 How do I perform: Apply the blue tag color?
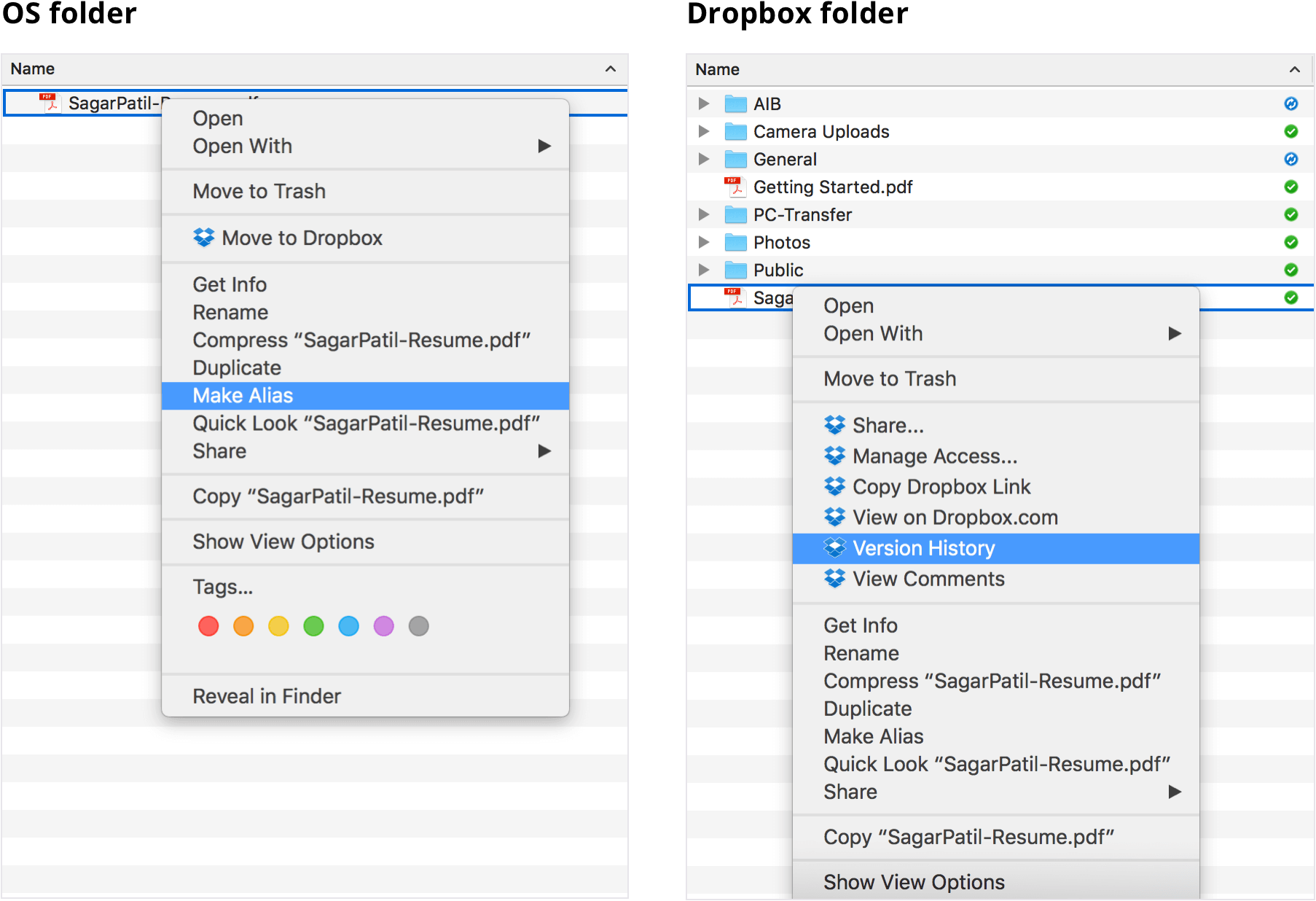click(348, 626)
